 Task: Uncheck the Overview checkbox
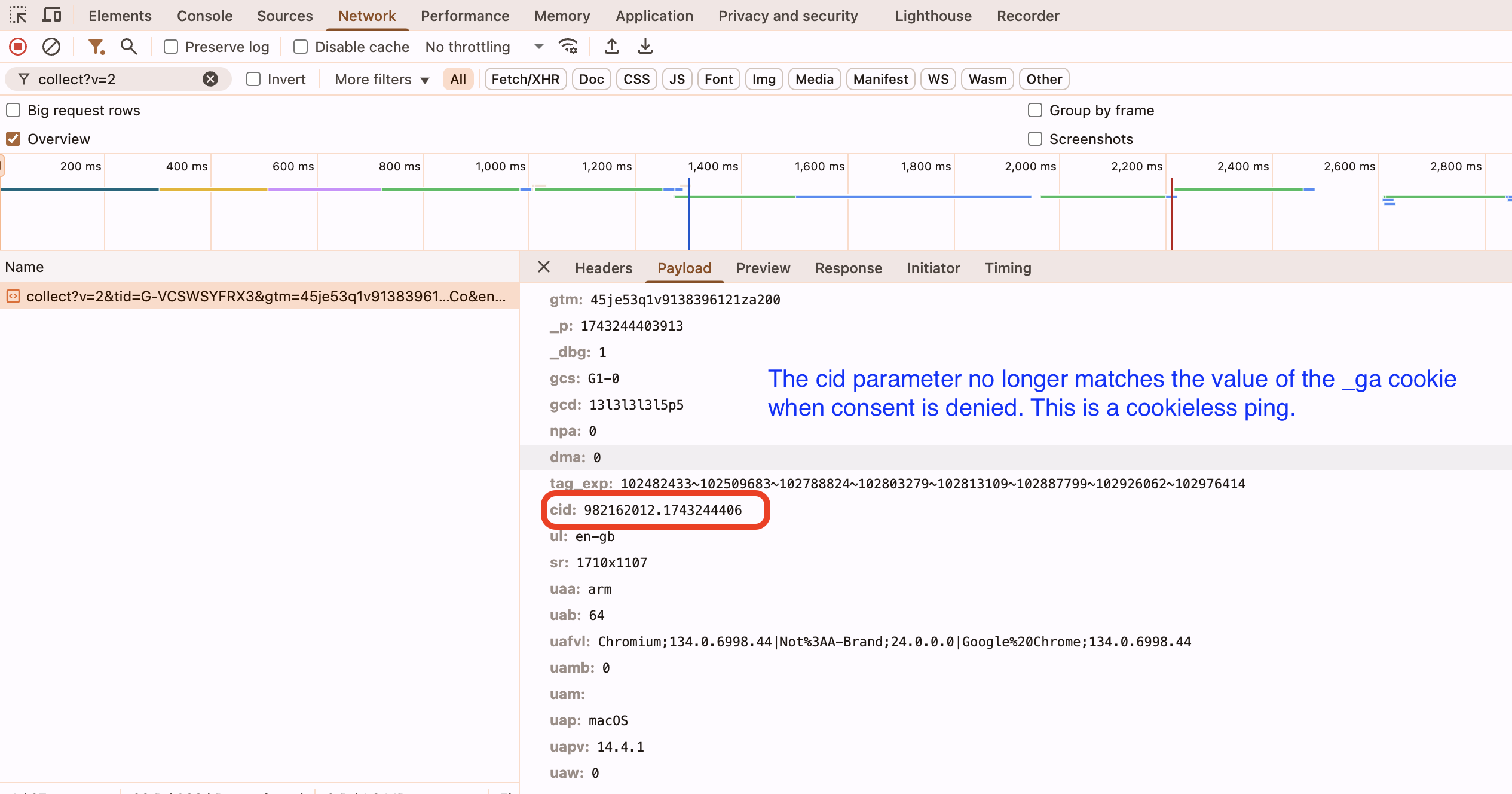coord(13,139)
